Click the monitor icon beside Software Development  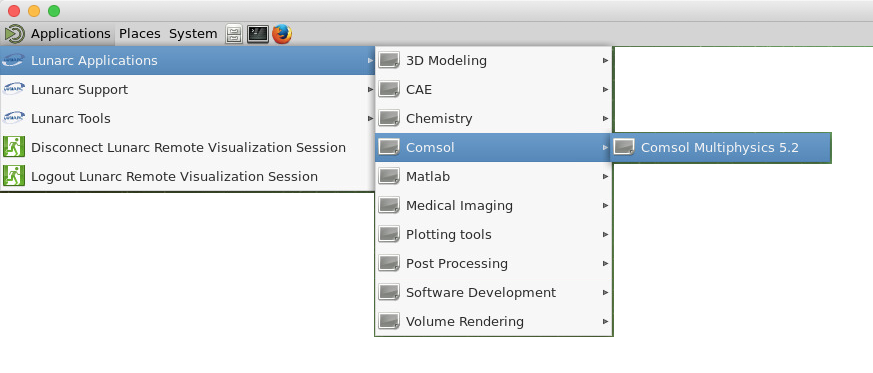pyautogui.click(x=389, y=292)
